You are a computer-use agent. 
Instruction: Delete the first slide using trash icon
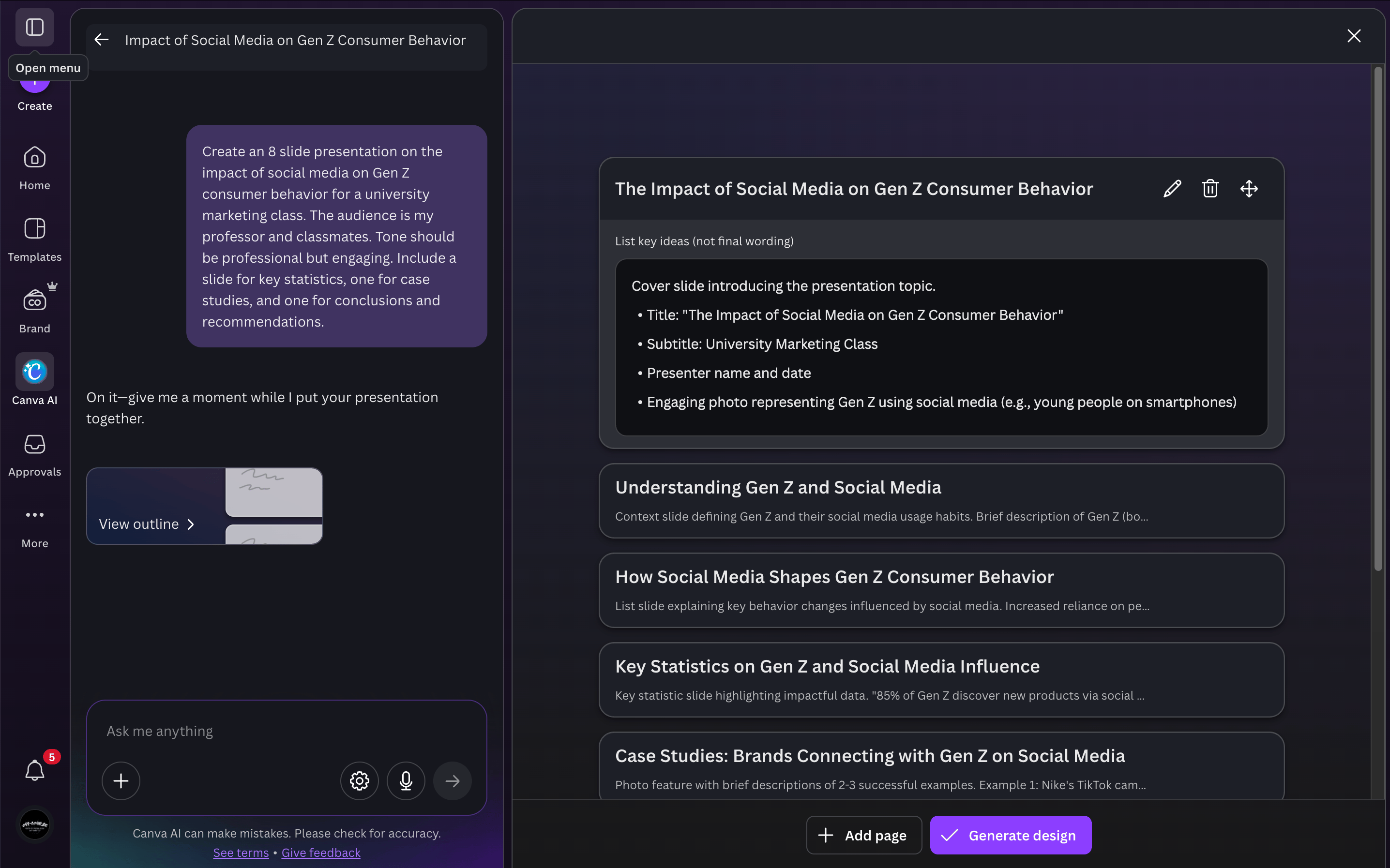pos(1210,189)
